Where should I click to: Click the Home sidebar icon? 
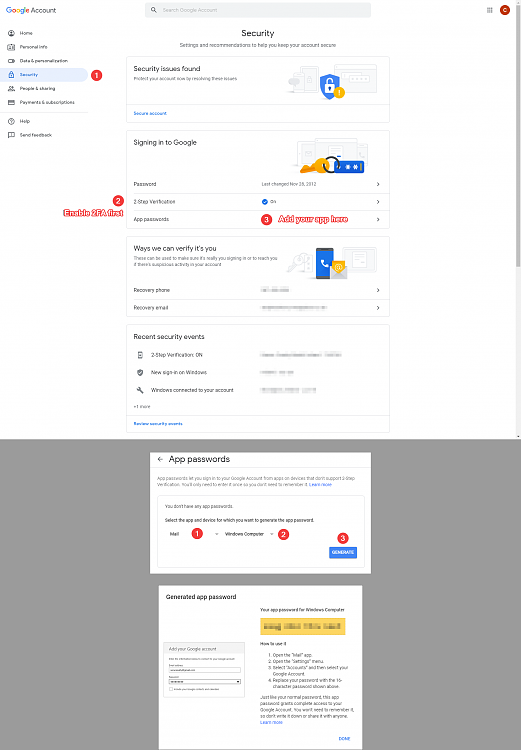[11, 33]
